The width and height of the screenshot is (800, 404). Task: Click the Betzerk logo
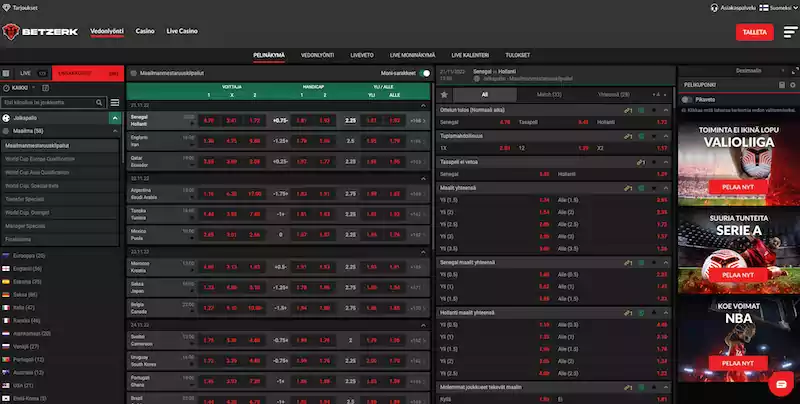(x=40, y=32)
